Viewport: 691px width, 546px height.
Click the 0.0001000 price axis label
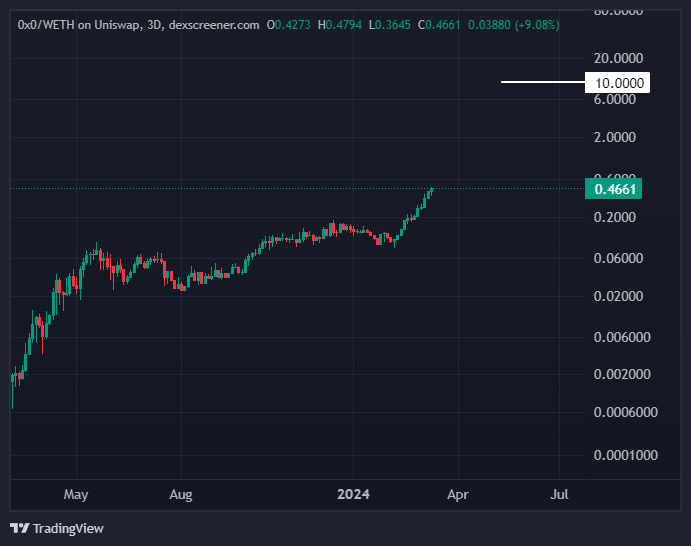click(x=625, y=455)
